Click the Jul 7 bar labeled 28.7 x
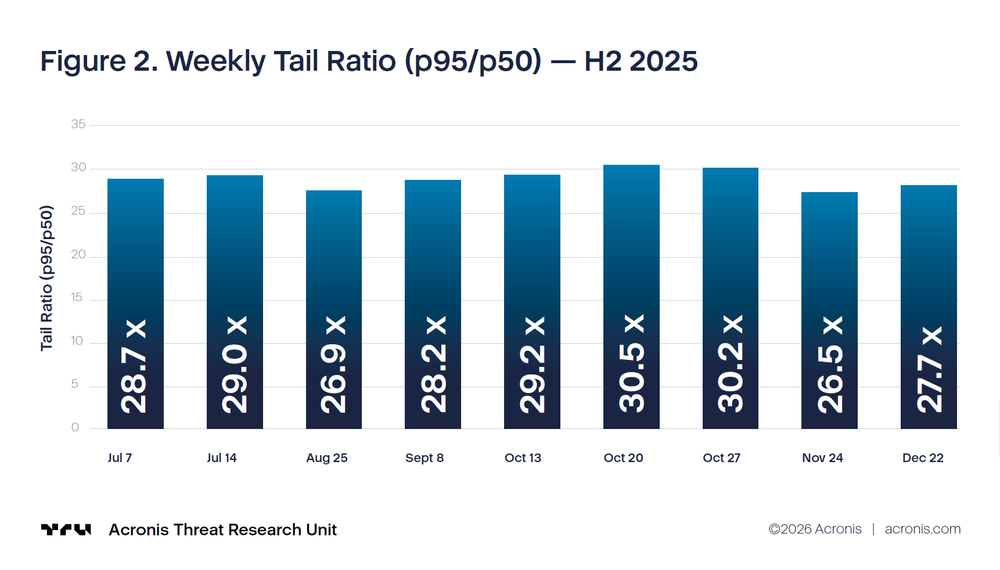Screen dimensions: 1000x570 click(x=135, y=303)
